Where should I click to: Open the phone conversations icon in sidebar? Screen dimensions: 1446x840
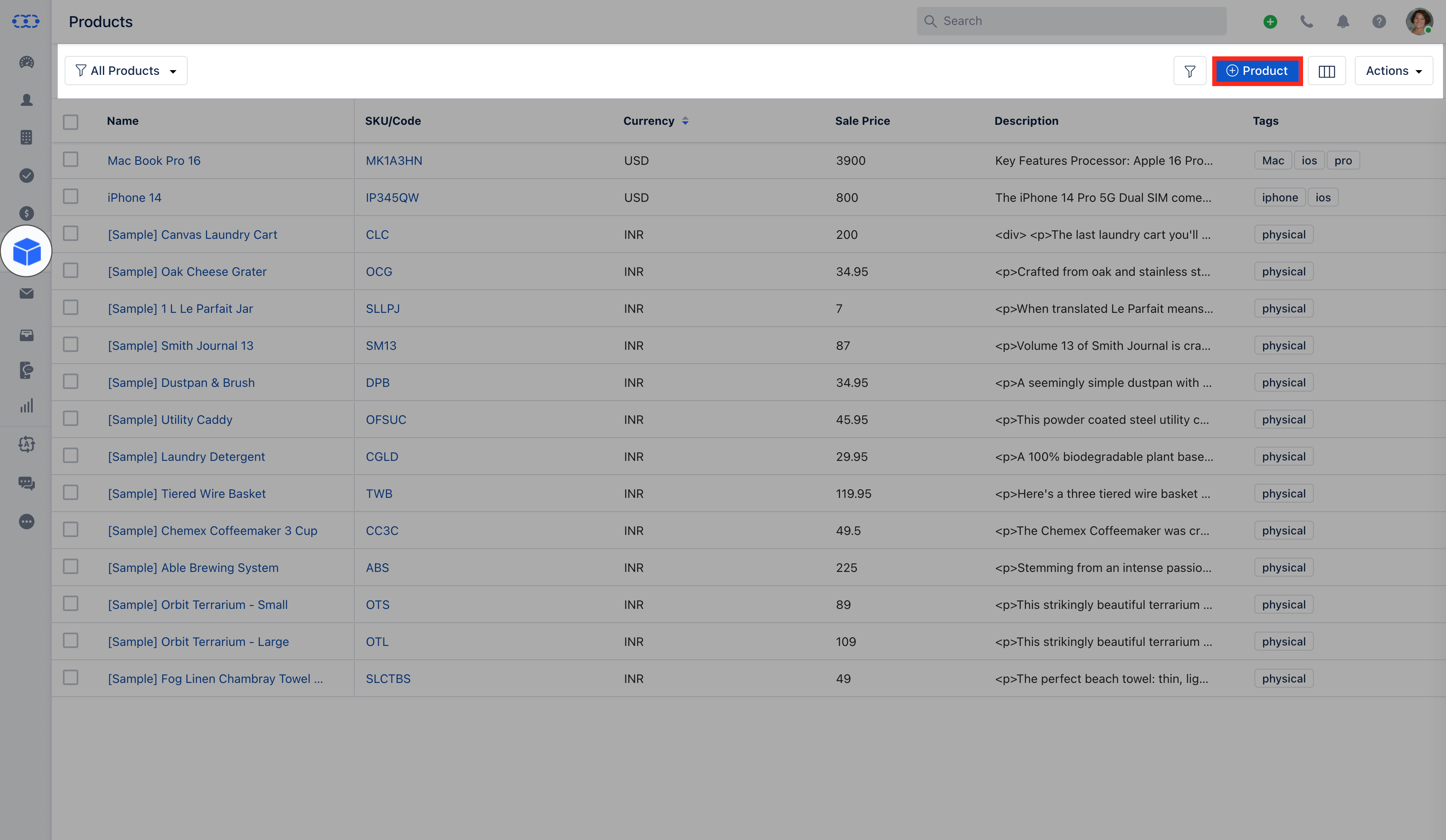point(26,370)
